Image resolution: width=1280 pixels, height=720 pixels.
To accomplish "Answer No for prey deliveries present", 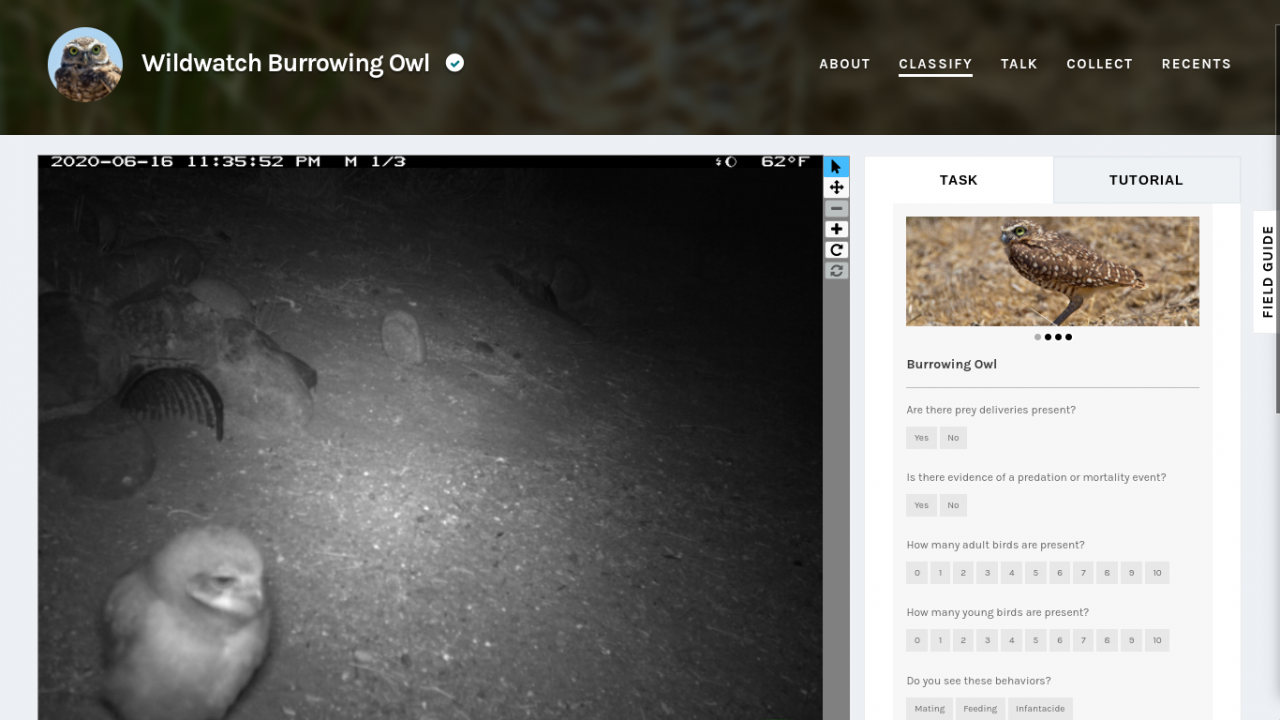I will 953,437.
